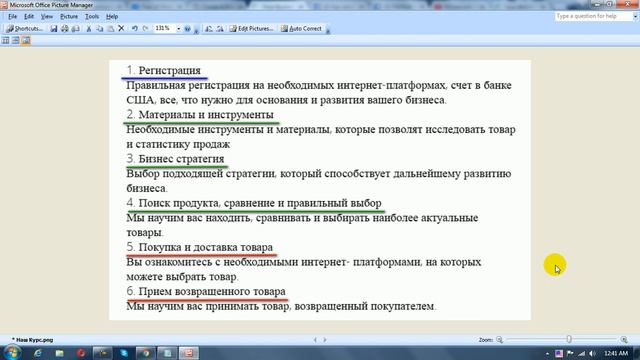The image size is (640, 360).
Task: Click the line 'и статистику продаж'
Action: tap(178, 144)
